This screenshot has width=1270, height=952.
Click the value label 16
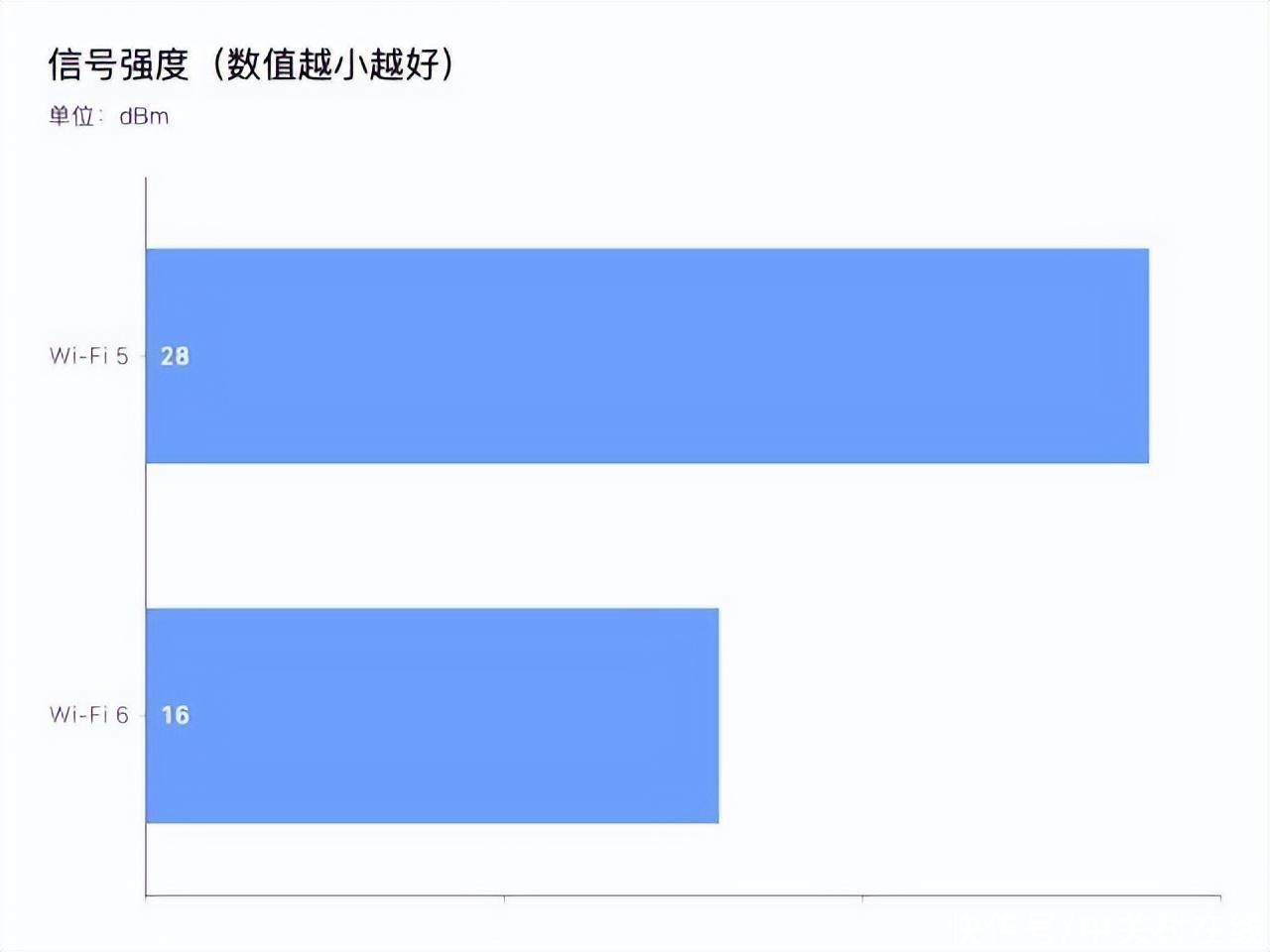[x=175, y=715]
